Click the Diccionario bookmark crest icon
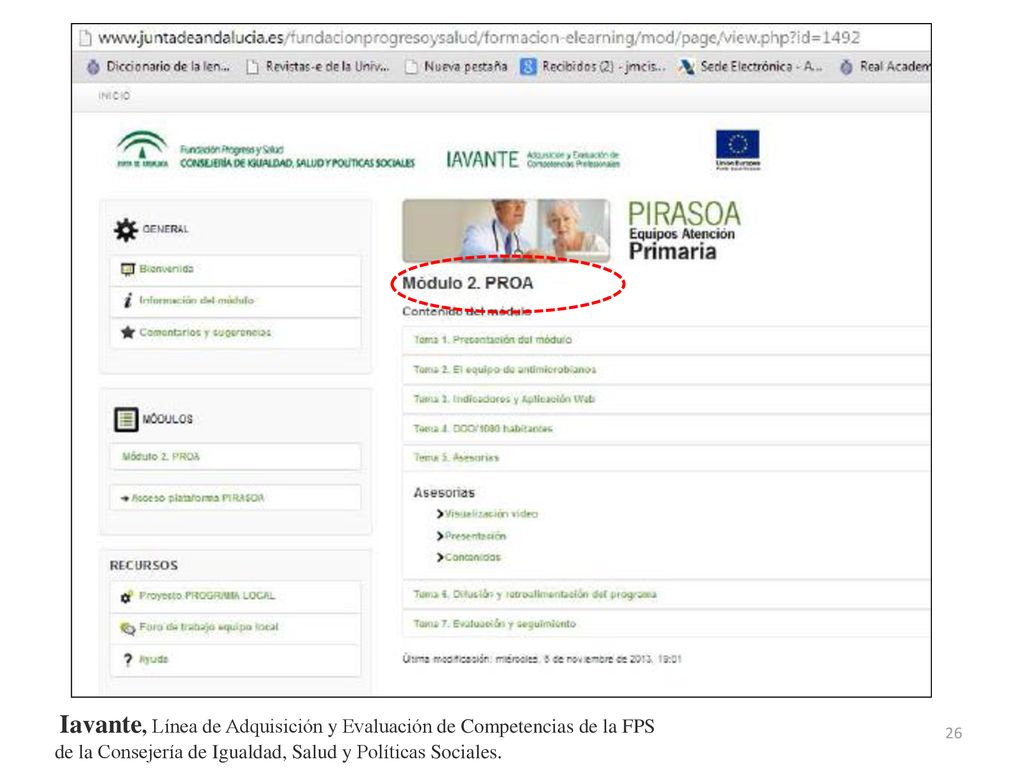 [93, 67]
